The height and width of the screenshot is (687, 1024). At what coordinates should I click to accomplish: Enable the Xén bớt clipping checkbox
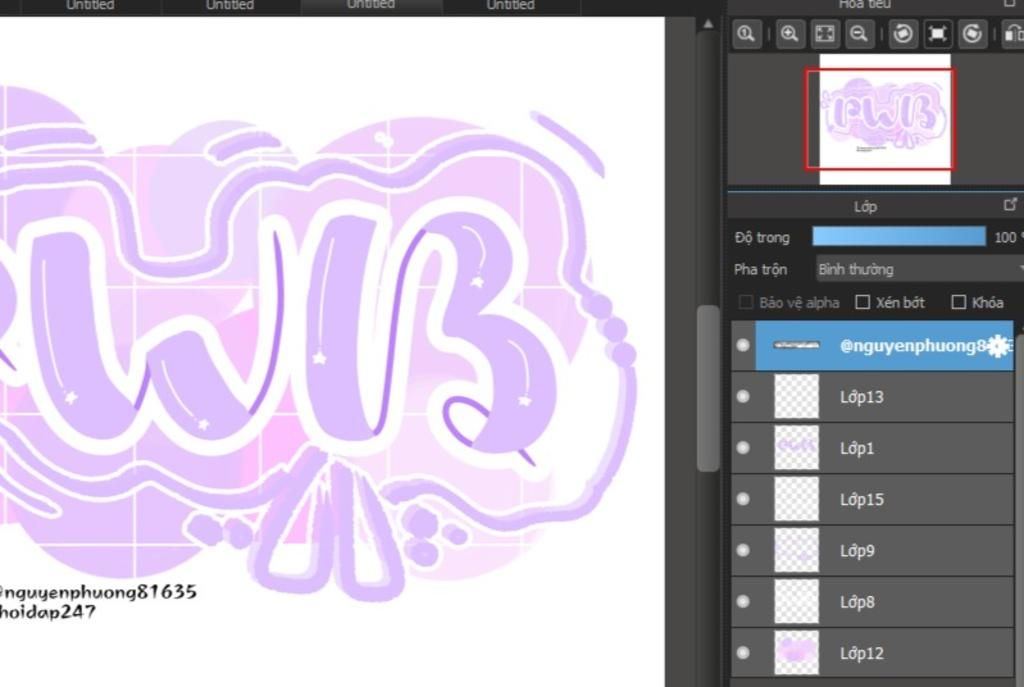pos(863,302)
